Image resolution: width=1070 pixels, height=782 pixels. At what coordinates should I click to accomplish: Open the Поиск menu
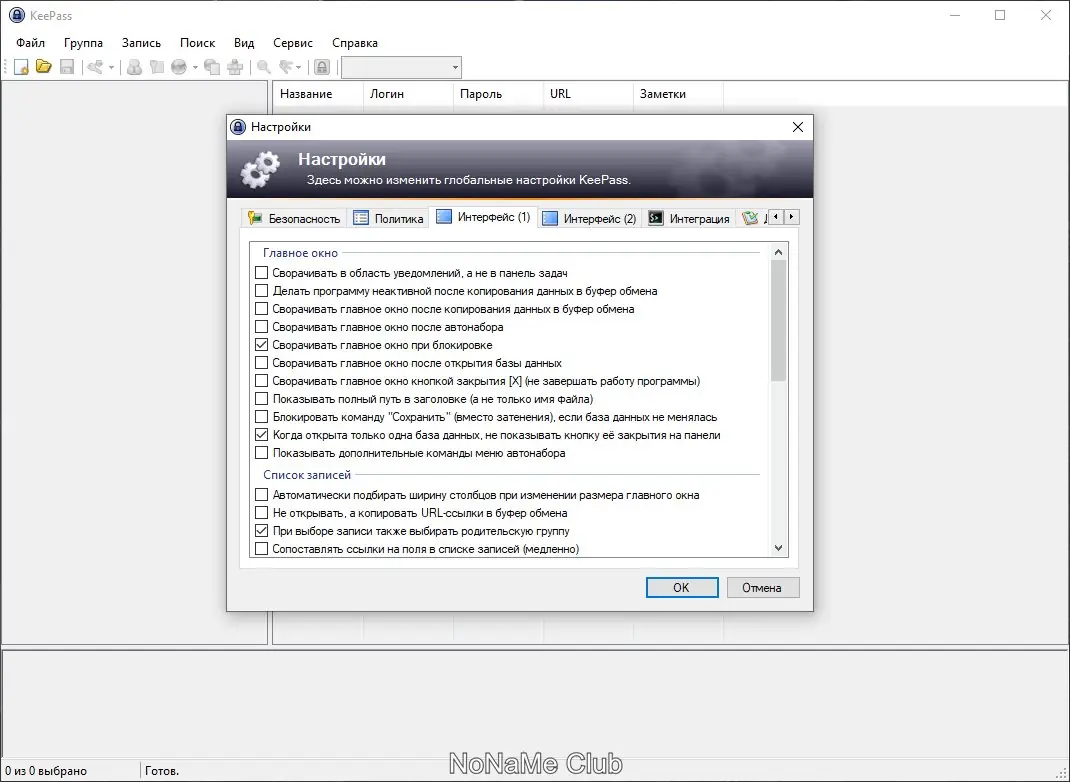click(x=197, y=42)
